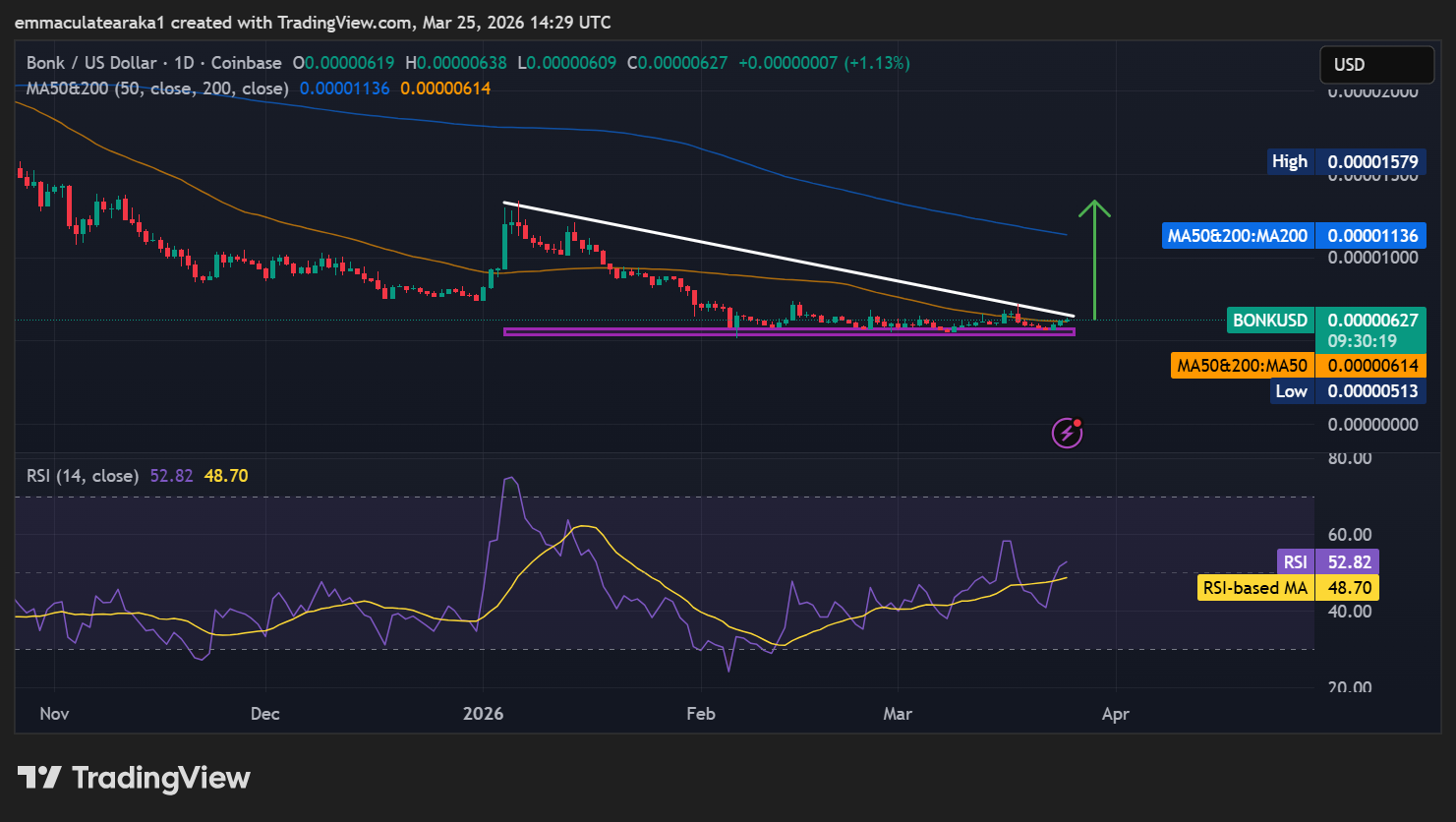
Task: Click the Feb label on time axis
Action: click(700, 714)
